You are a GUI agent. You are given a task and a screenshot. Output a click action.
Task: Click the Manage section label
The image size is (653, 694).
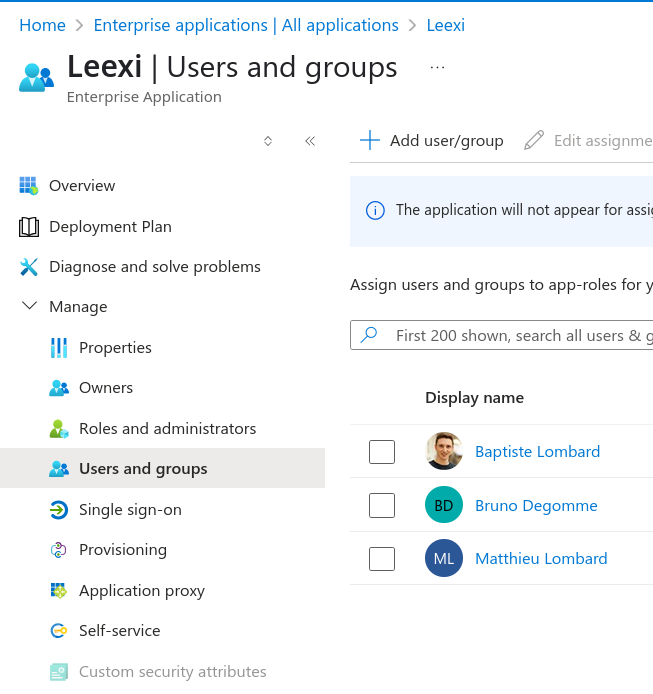78,307
